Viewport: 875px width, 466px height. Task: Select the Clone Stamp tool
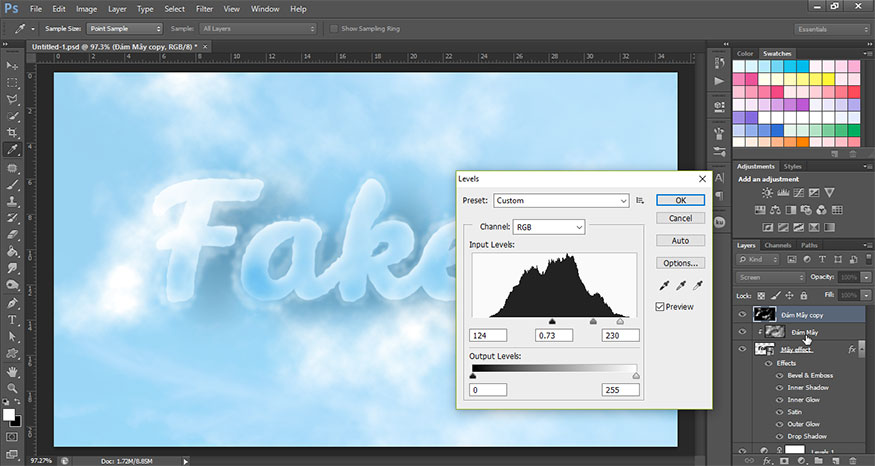[12, 201]
